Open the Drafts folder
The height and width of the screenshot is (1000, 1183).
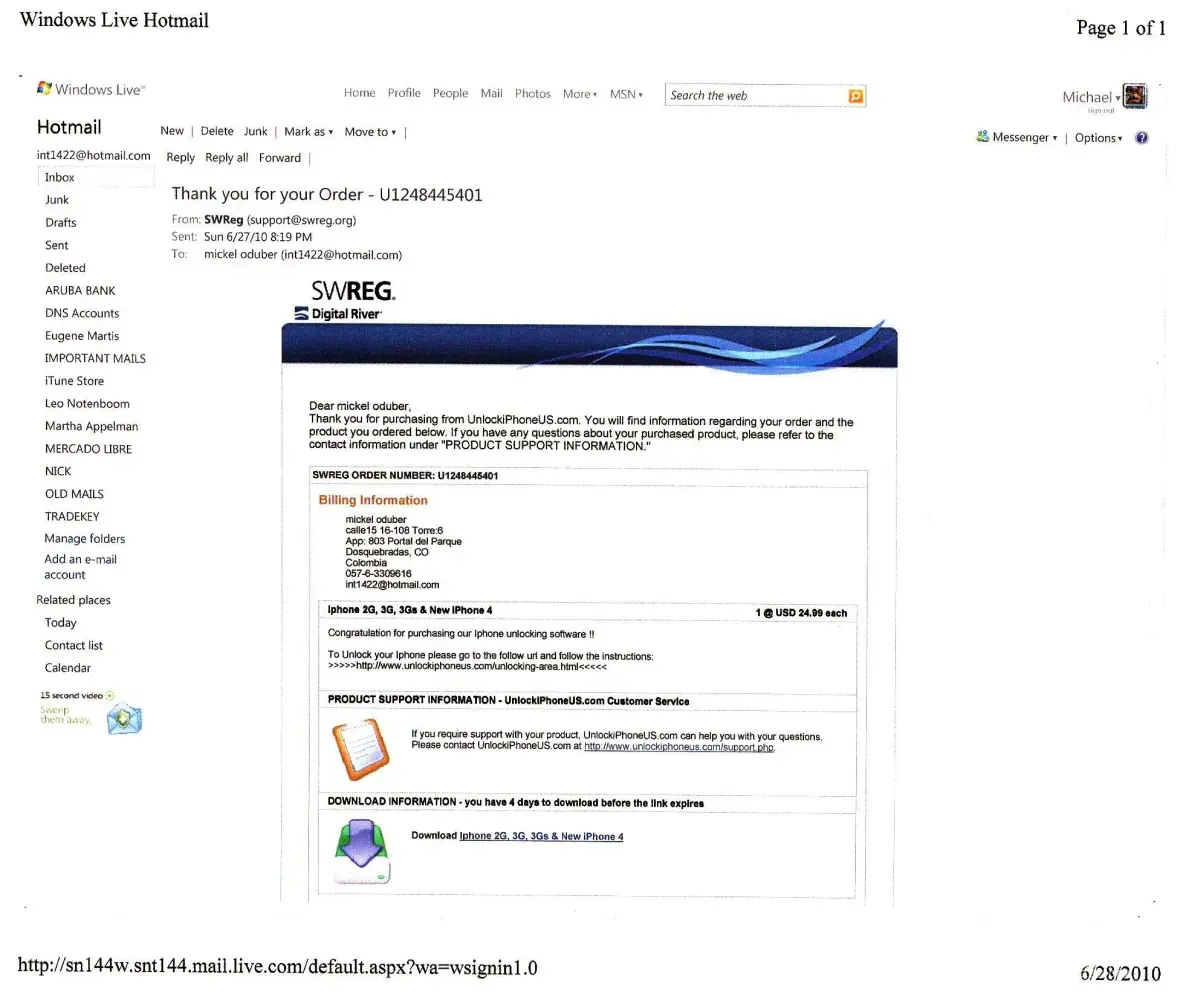pos(60,222)
